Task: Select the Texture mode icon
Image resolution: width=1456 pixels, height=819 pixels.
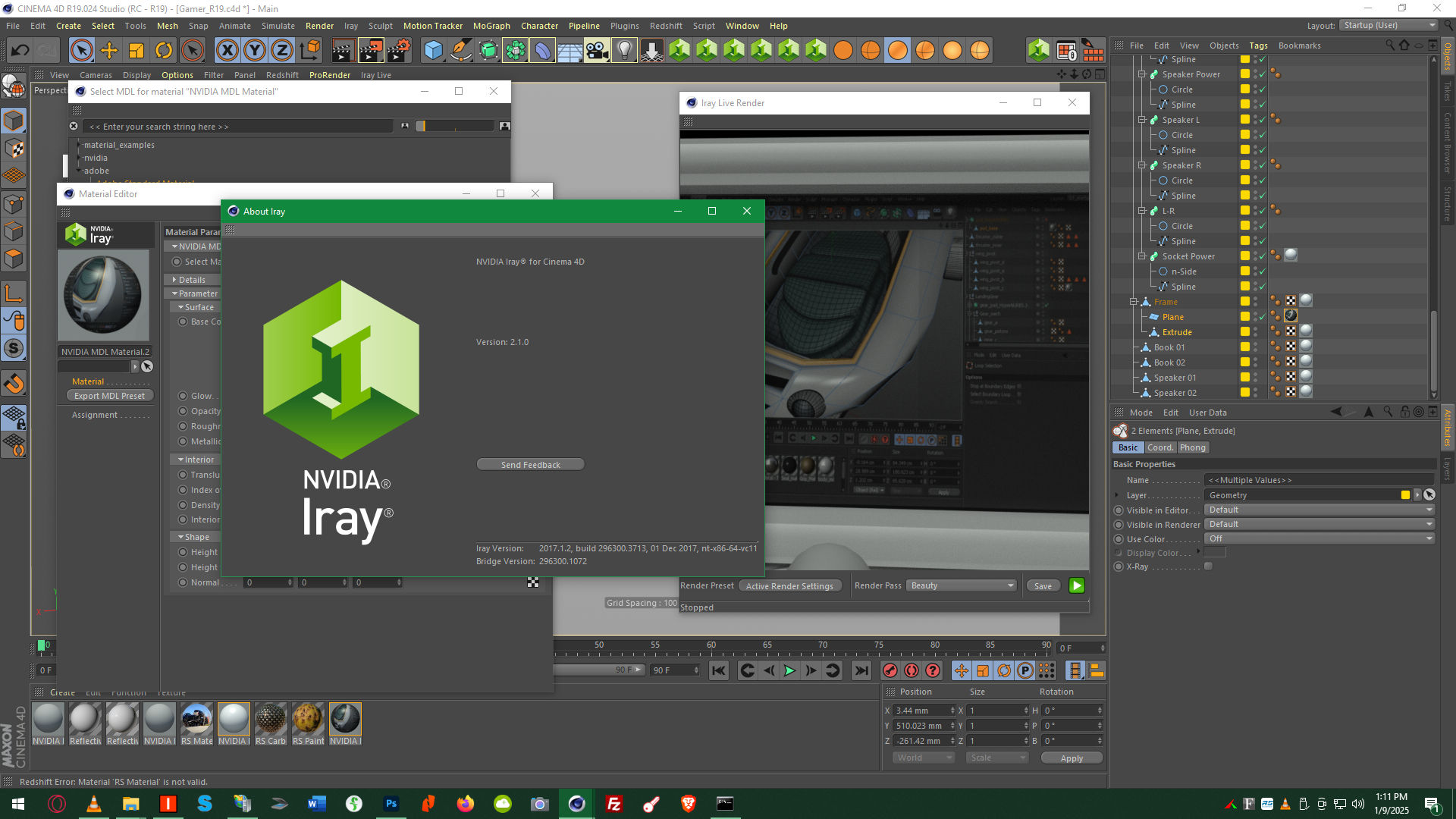Action: (x=14, y=148)
